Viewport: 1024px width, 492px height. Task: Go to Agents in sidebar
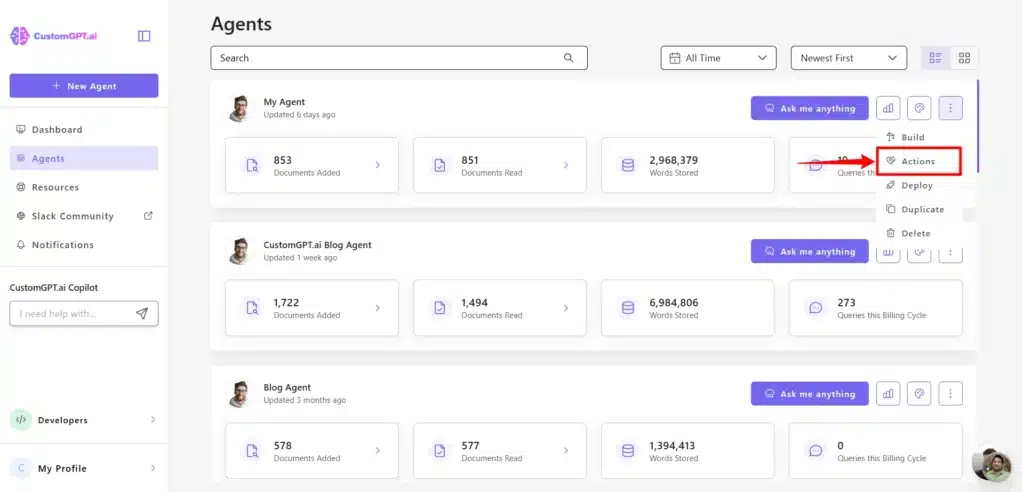[84, 158]
